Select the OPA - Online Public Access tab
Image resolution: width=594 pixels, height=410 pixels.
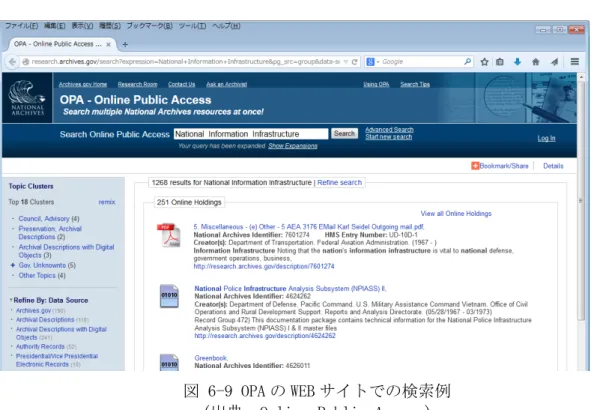click(x=58, y=44)
